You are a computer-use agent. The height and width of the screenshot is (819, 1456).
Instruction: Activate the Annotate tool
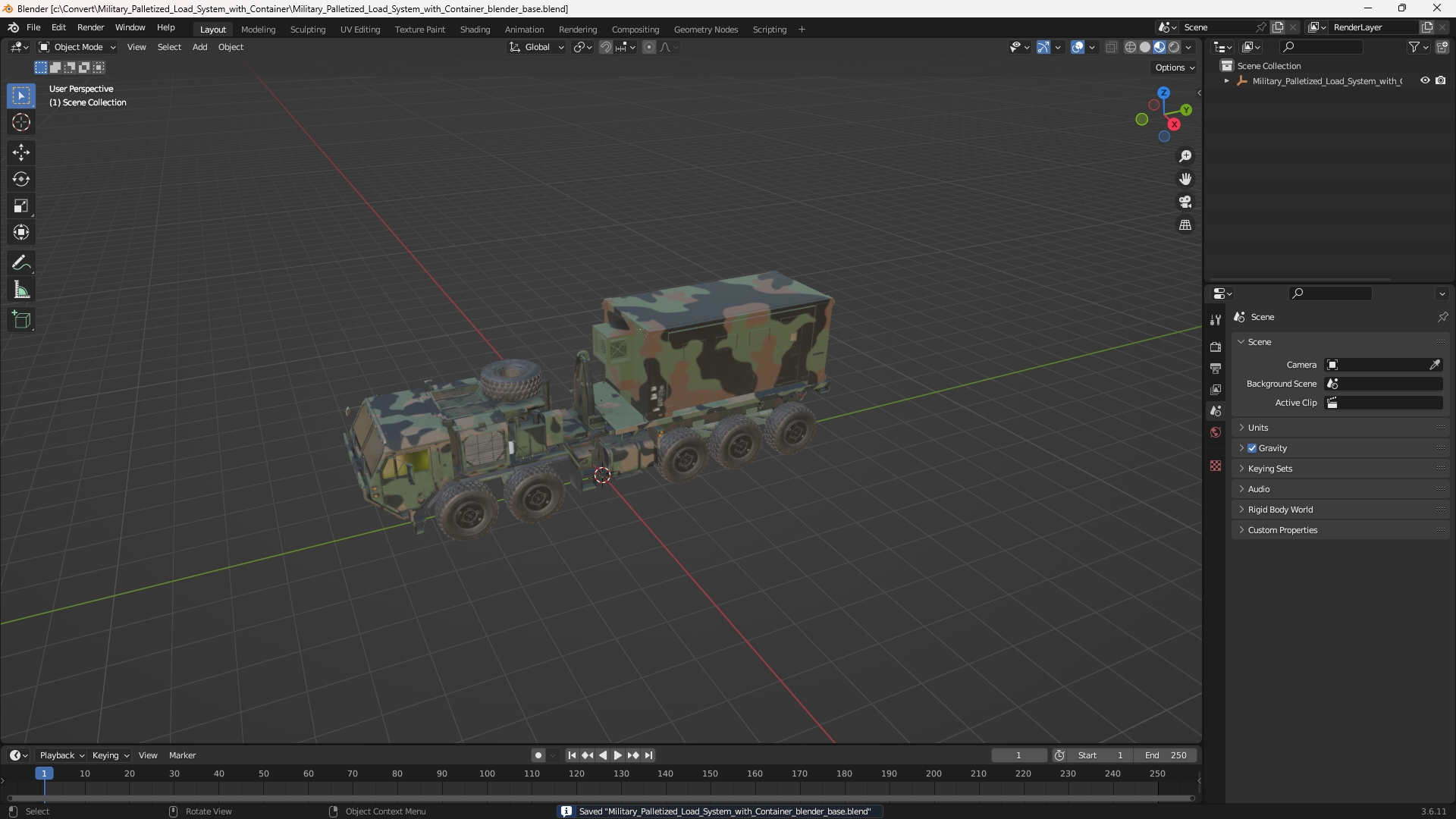[21, 263]
